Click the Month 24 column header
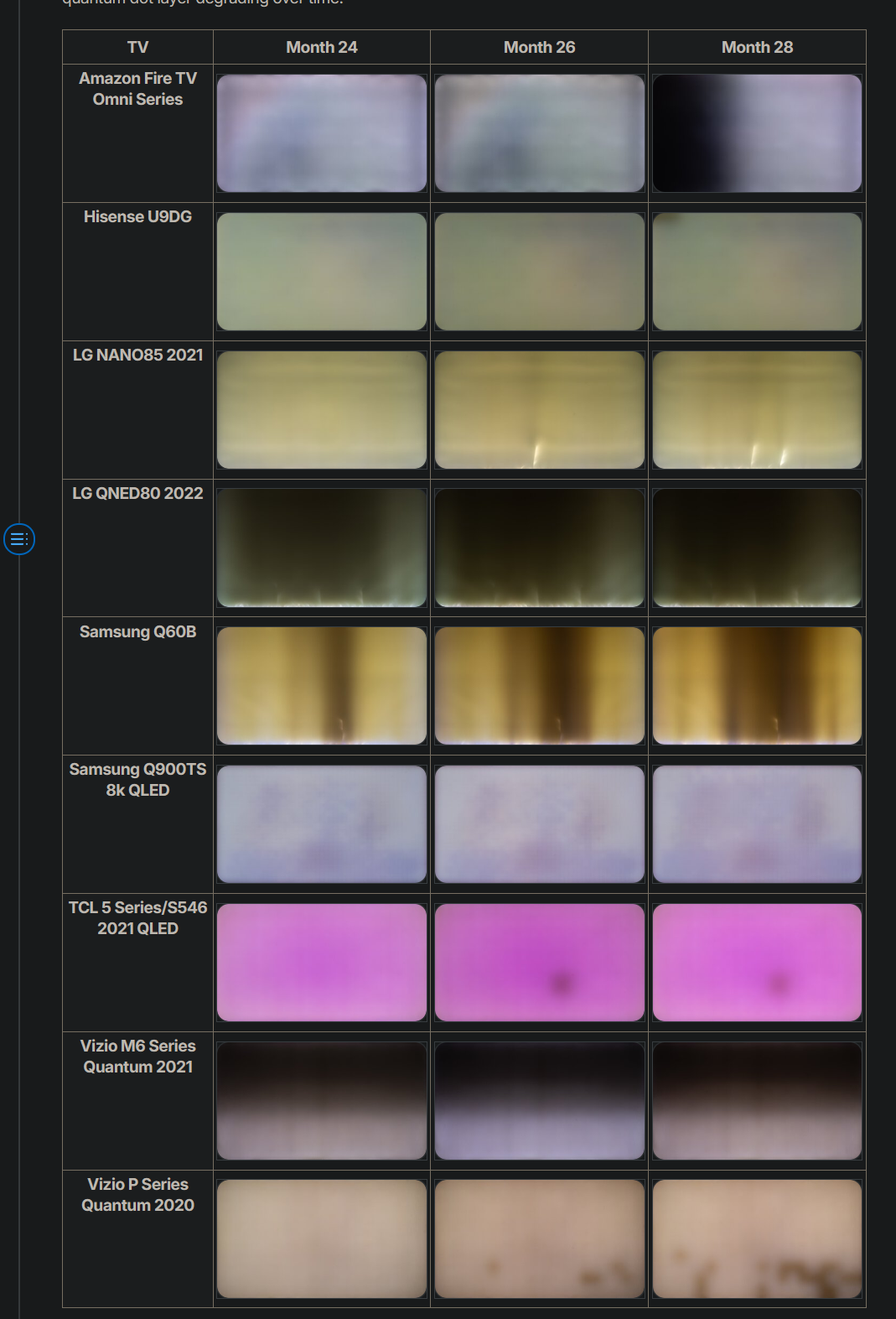The width and height of the screenshot is (896, 1319). coord(322,47)
